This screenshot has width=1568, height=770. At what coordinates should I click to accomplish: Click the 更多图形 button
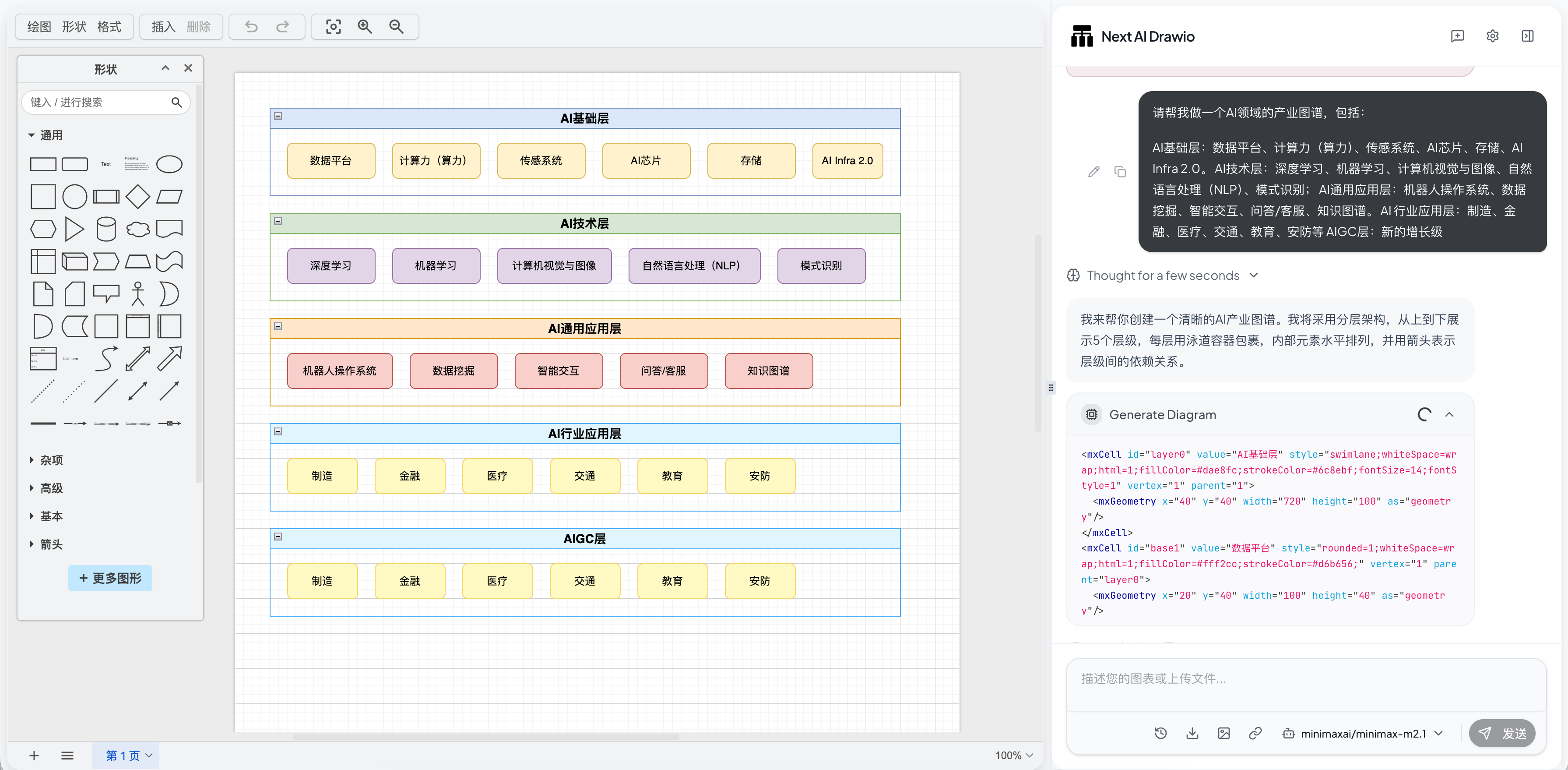pos(110,578)
